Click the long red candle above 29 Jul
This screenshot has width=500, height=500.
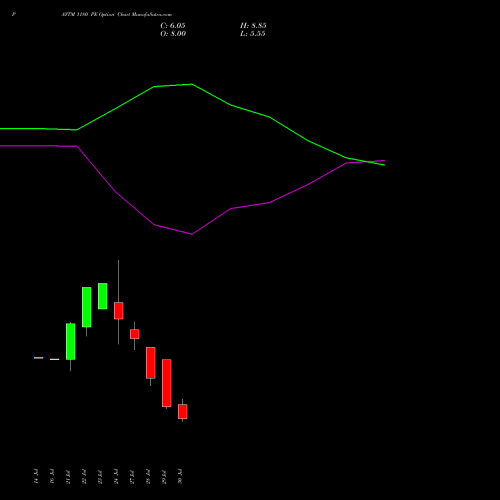(167, 383)
